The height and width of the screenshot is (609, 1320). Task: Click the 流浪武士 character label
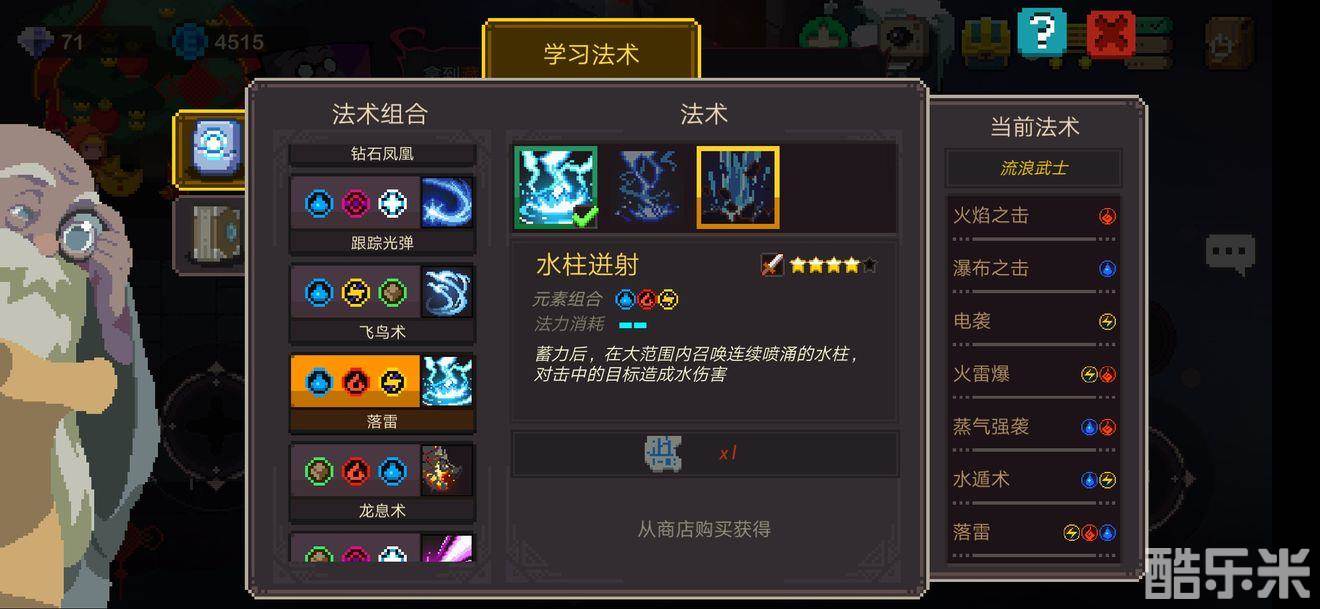[1034, 168]
